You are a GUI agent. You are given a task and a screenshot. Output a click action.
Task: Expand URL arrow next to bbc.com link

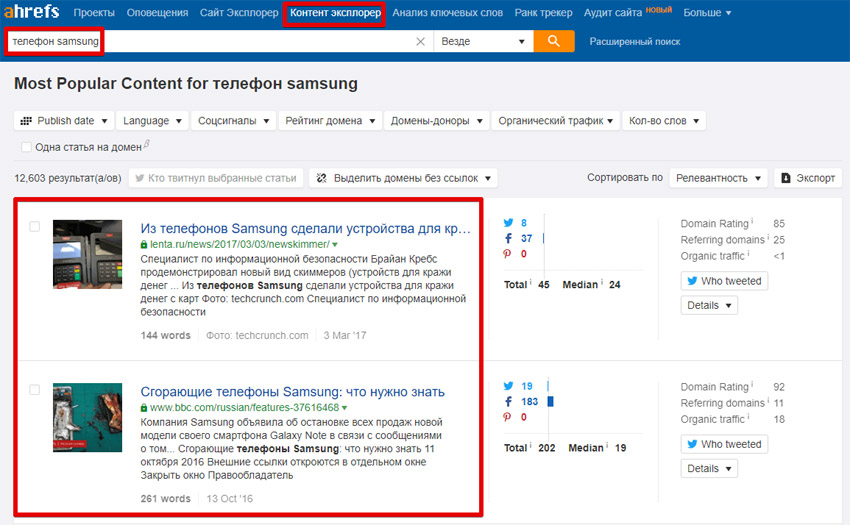coord(345,408)
